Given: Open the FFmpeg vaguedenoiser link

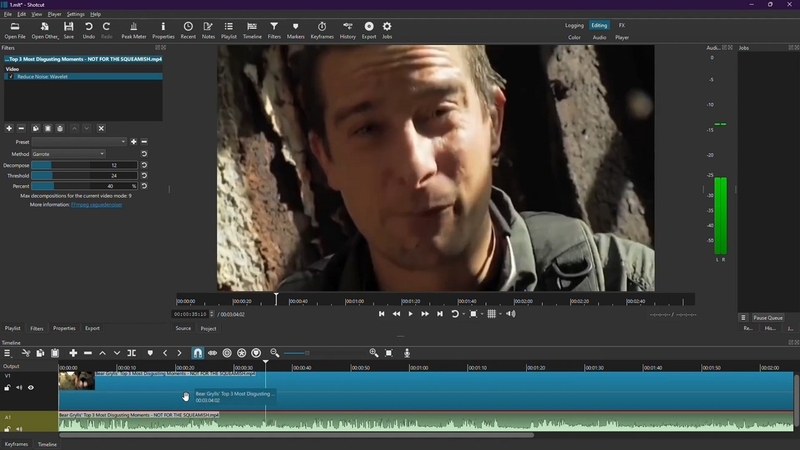Looking at the screenshot, I should [x=96, y=205].
